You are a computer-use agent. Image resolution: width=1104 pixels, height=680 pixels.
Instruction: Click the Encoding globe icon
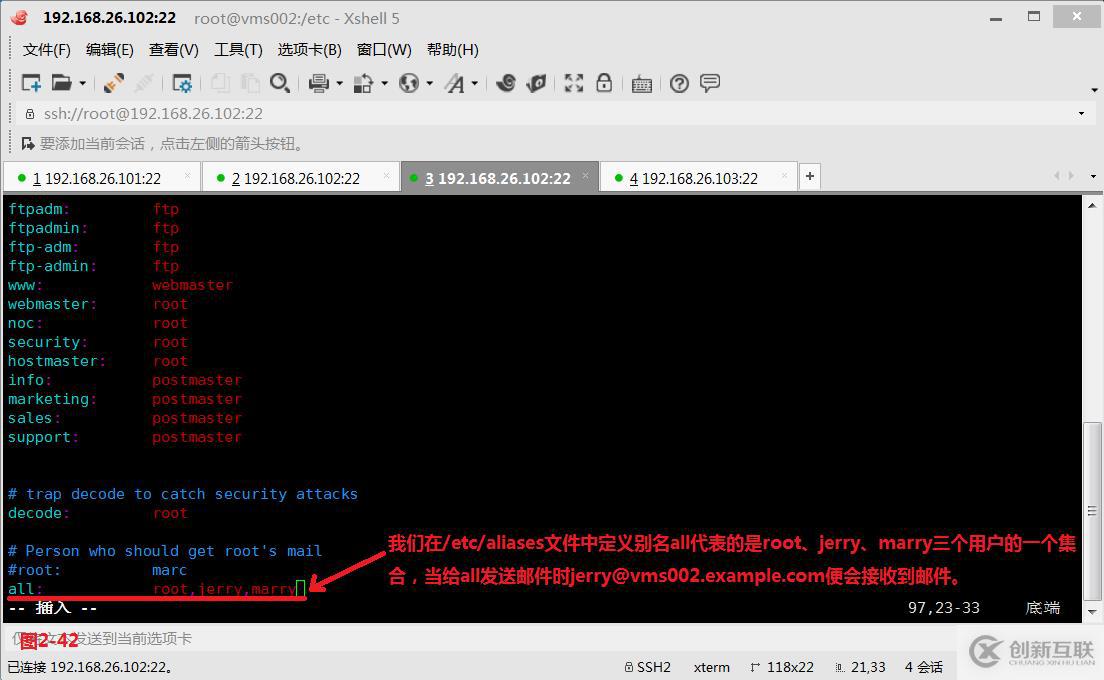(x=408, y=84)
